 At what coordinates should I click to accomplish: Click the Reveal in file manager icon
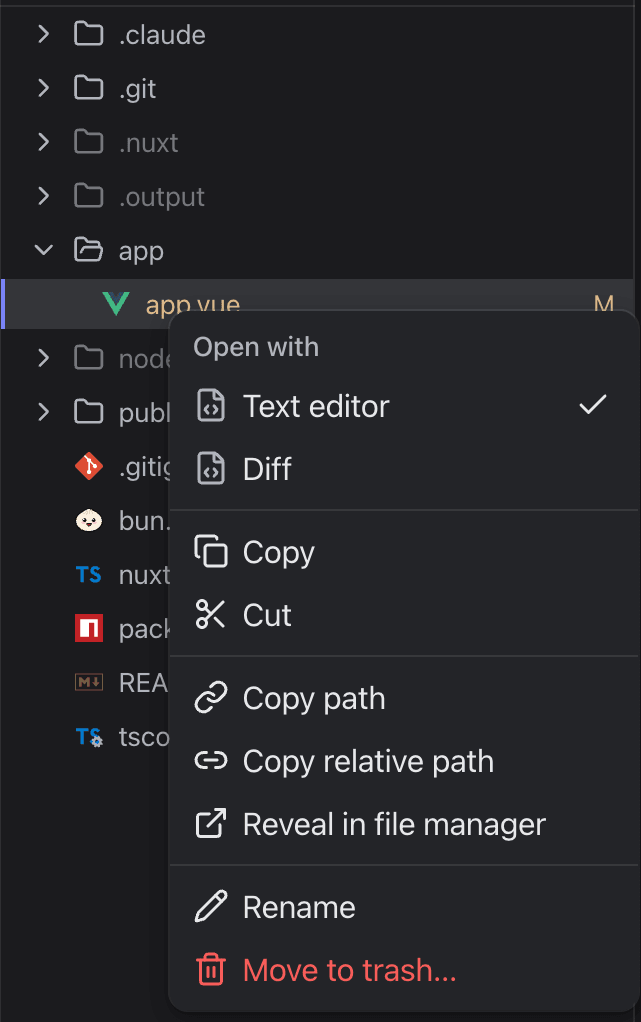coord(211,823)
